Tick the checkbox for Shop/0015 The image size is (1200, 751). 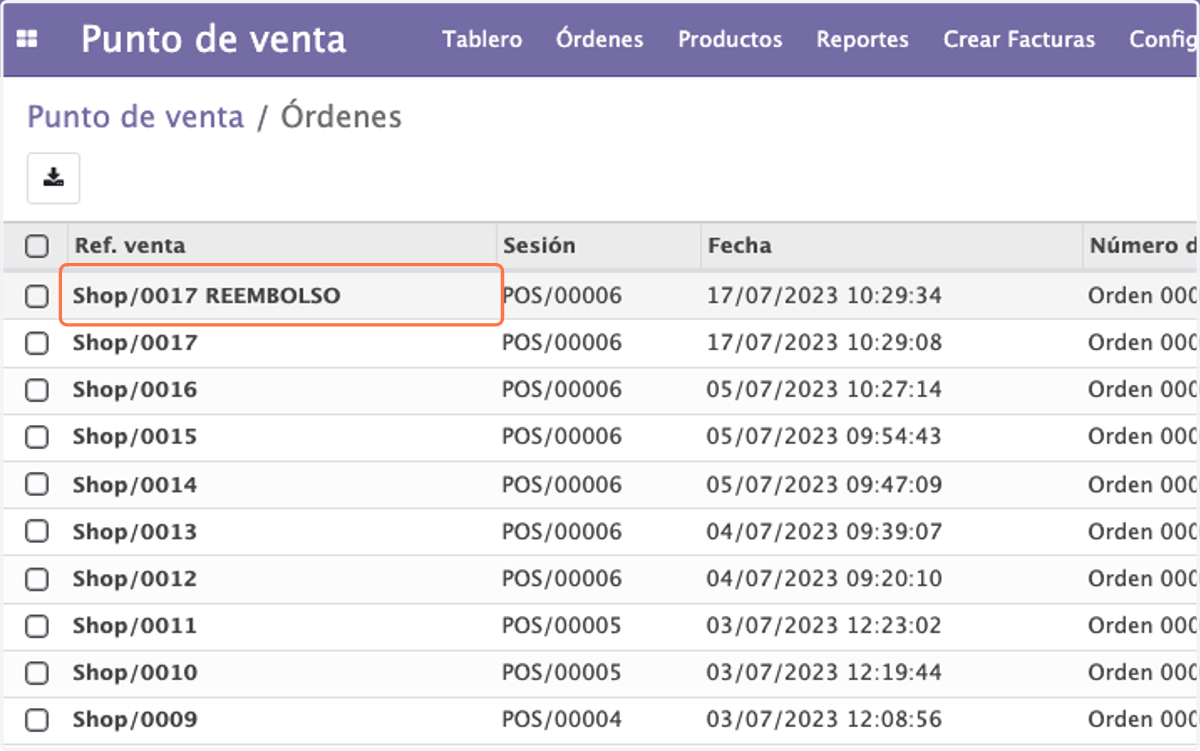coord(37,437)
